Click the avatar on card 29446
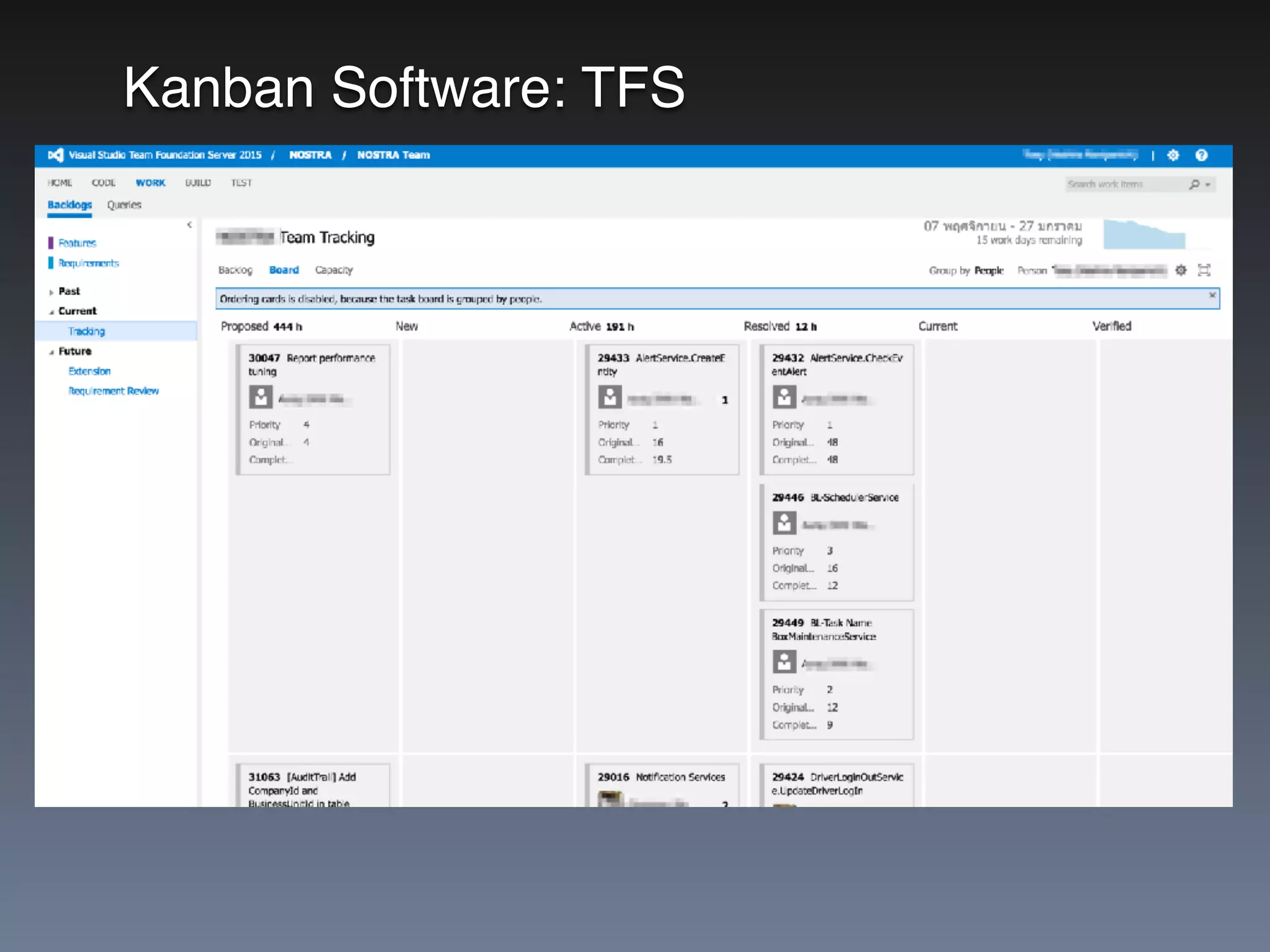The height and width of the screenshot is (952, 1270). pyautogui.click(x=784, y=522)
